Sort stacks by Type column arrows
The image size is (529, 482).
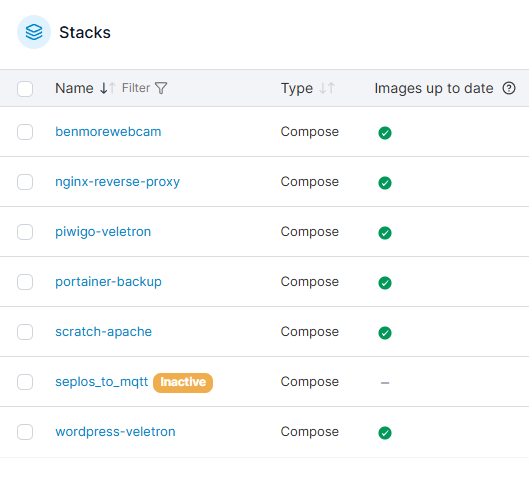tap(327, 88)
